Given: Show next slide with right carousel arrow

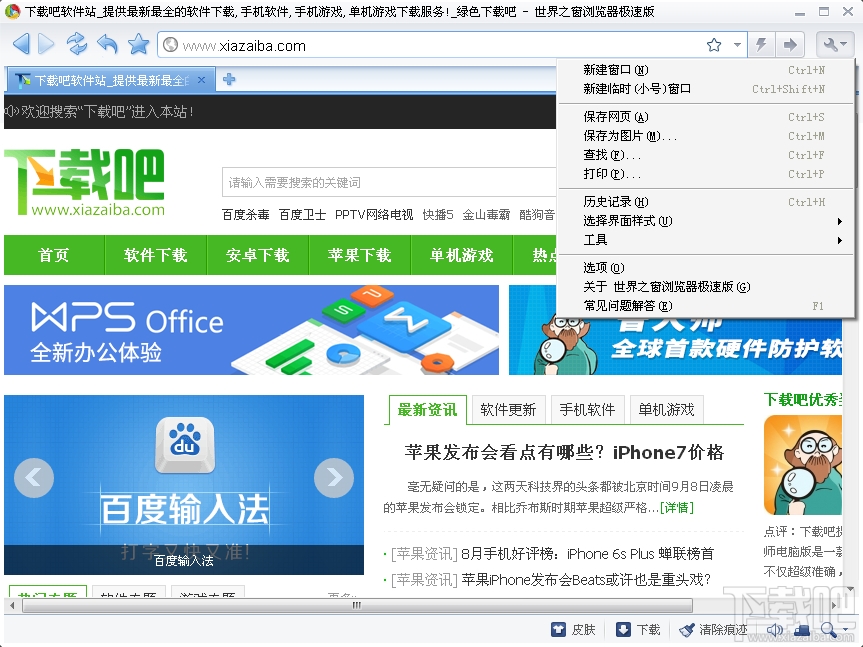Looking at the screenshot, I should coord(334,478).
